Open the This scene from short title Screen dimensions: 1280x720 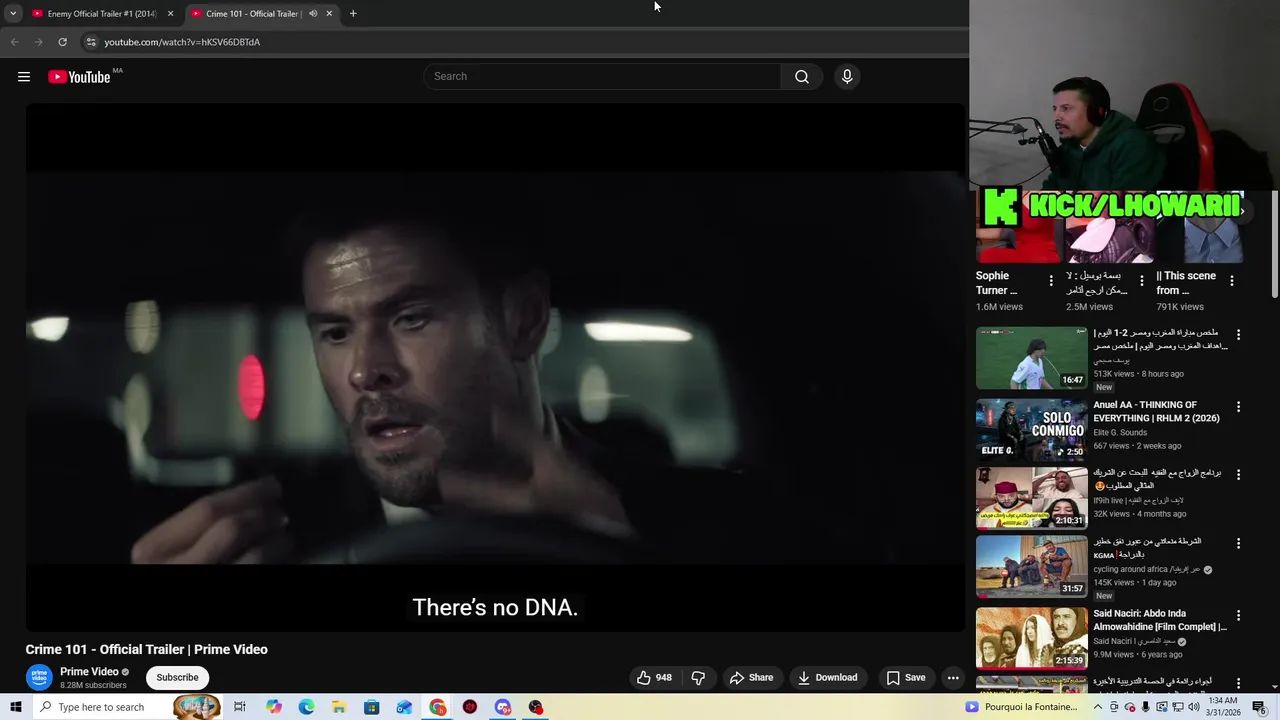pyautogui.click(x=1186, y=283)
